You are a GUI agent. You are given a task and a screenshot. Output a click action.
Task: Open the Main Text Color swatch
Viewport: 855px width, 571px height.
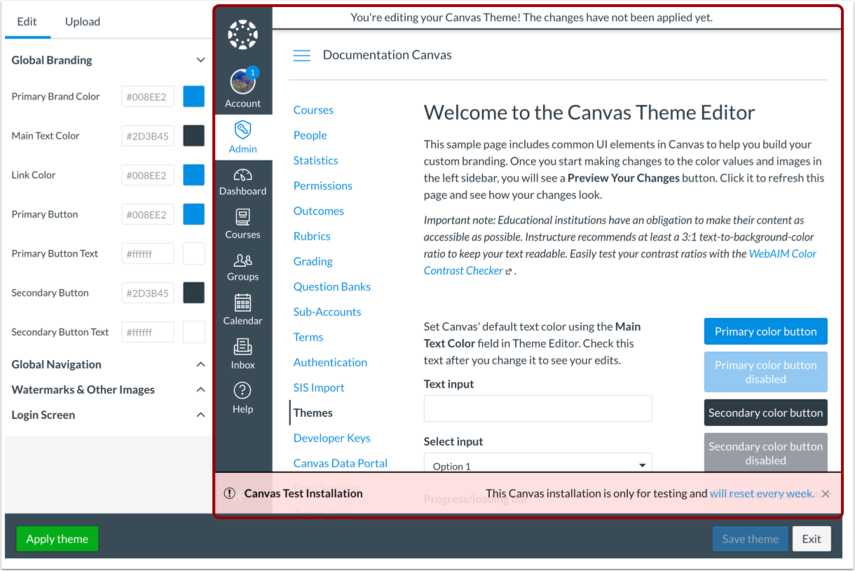click(x=194, y=136)
